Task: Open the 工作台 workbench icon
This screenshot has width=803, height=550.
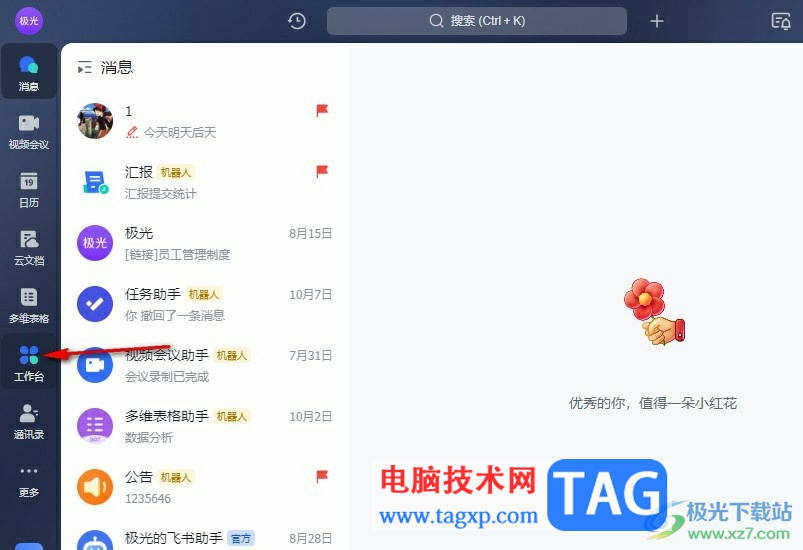Action: pyautogui.click(x=29, y=363)
